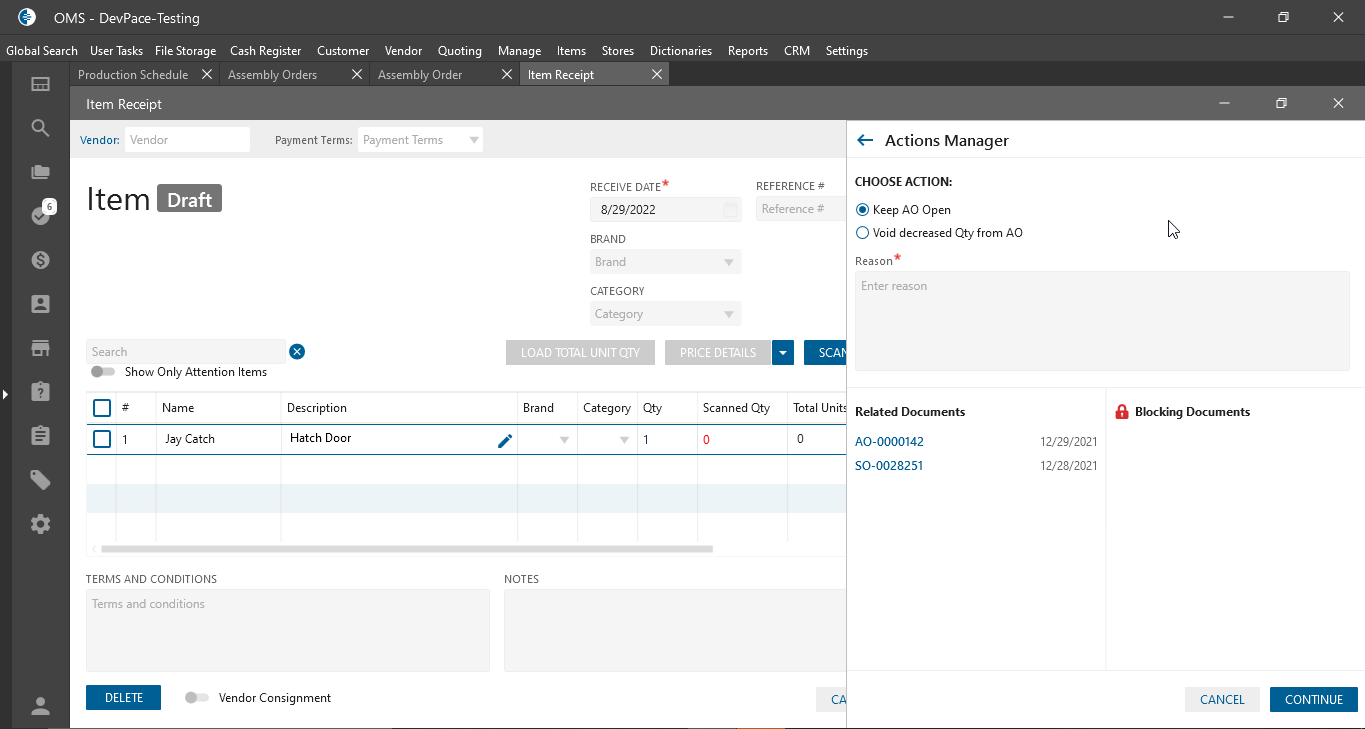Click the CONTINUE button

1313,699
